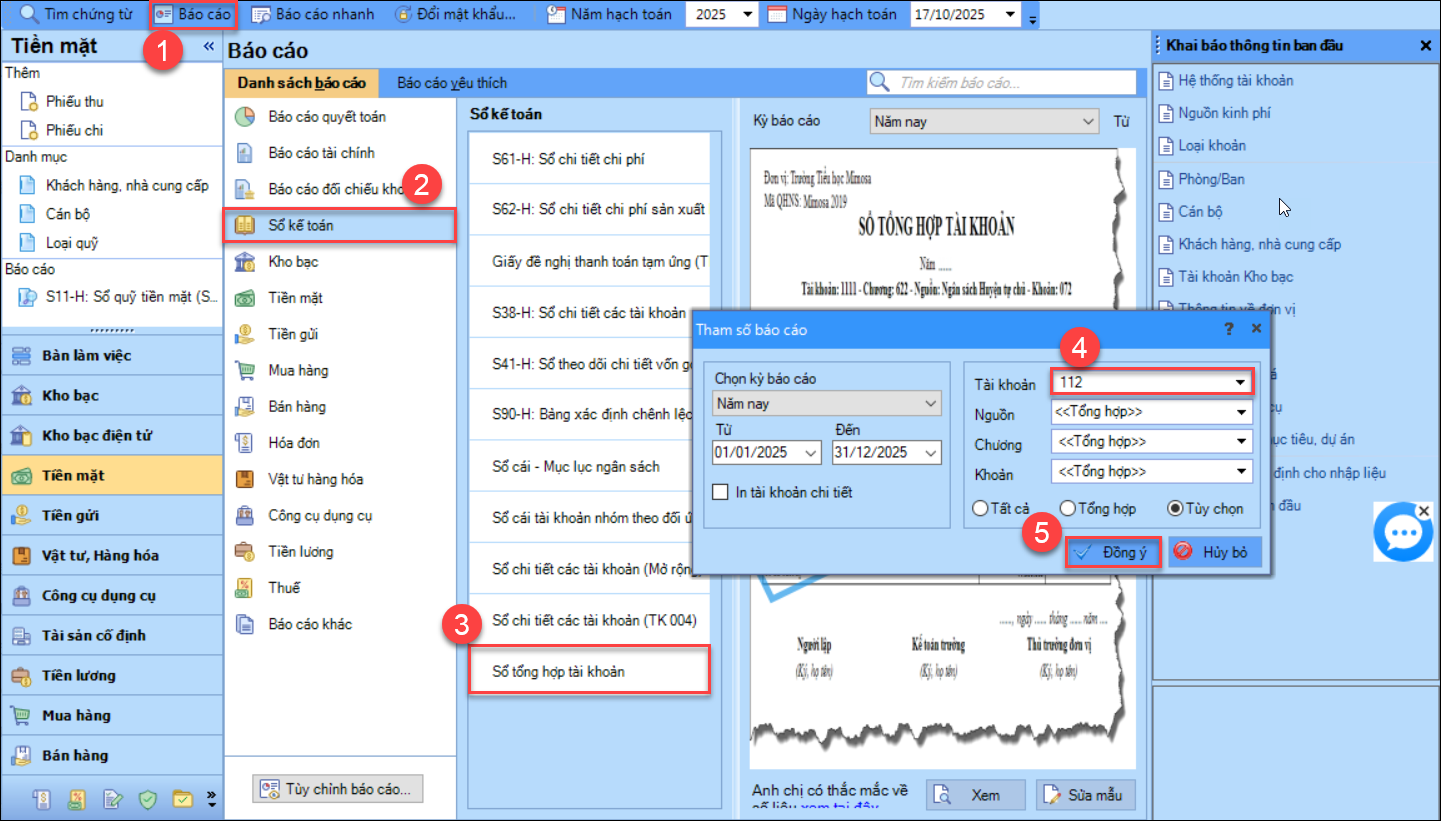Click the blue chat support bubble icon

[x=1403, y=533]
